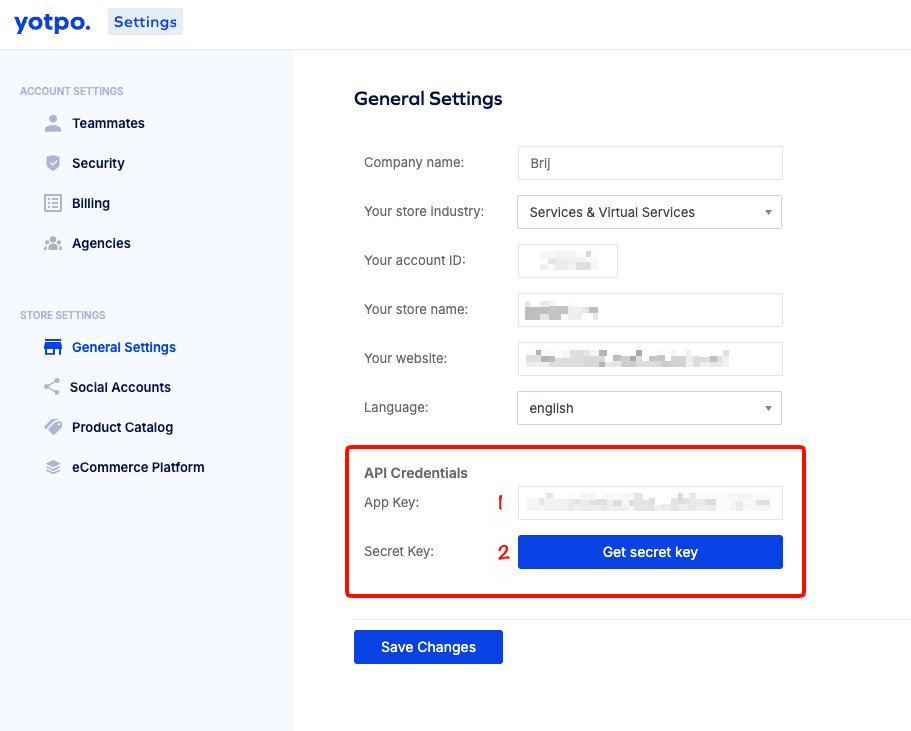
Task: Click Get secret key button
Action: (x=650, y=552)
